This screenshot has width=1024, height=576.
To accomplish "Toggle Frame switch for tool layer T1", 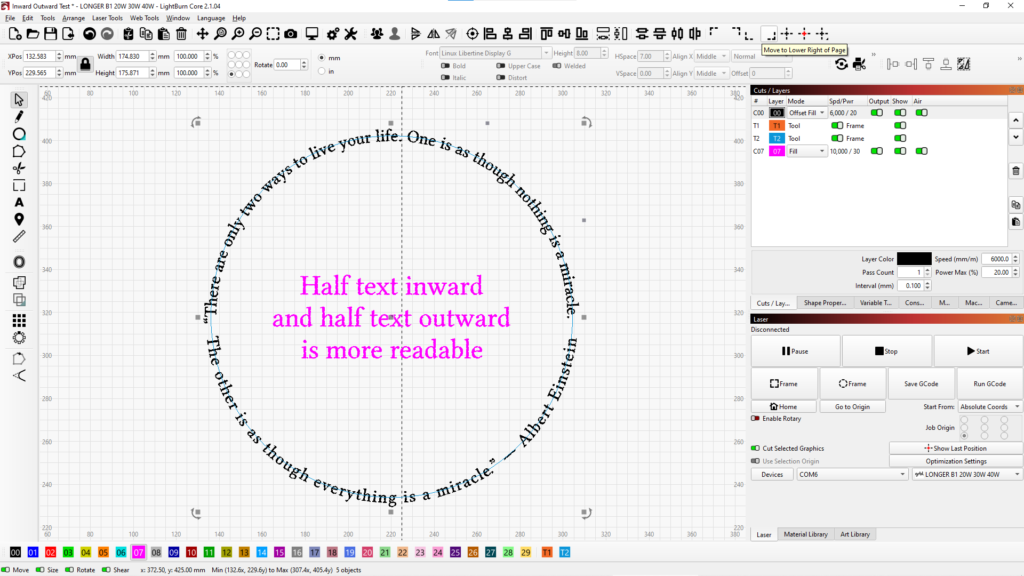I will (837, 125).
